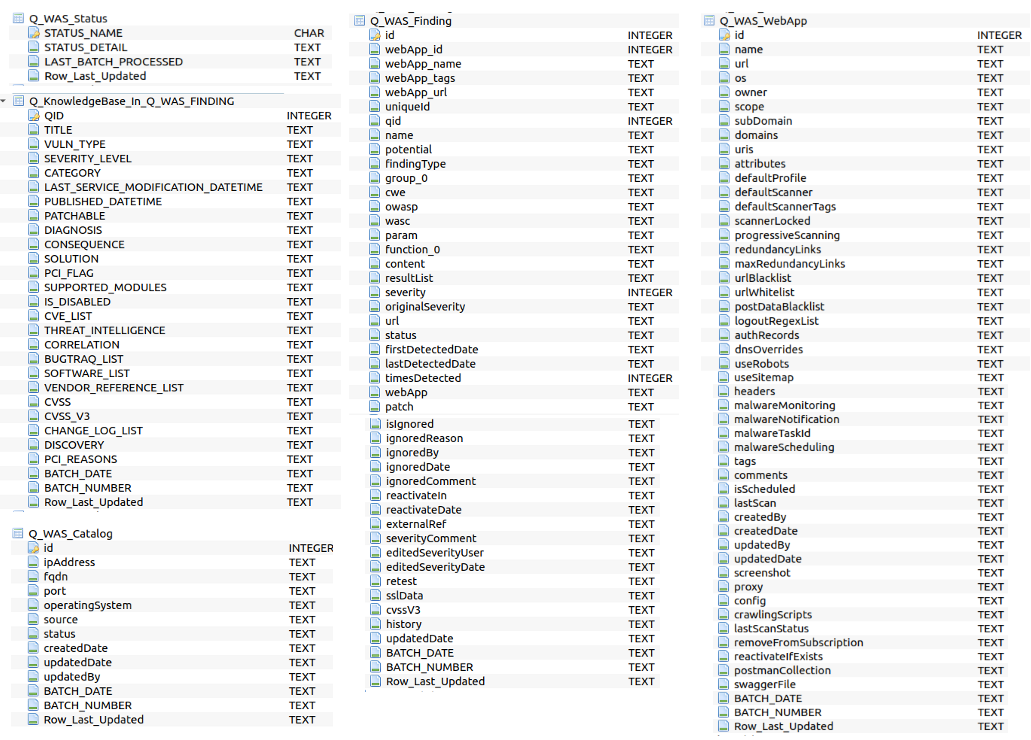Click the column icon next to sslData

(x=375, y=595)
